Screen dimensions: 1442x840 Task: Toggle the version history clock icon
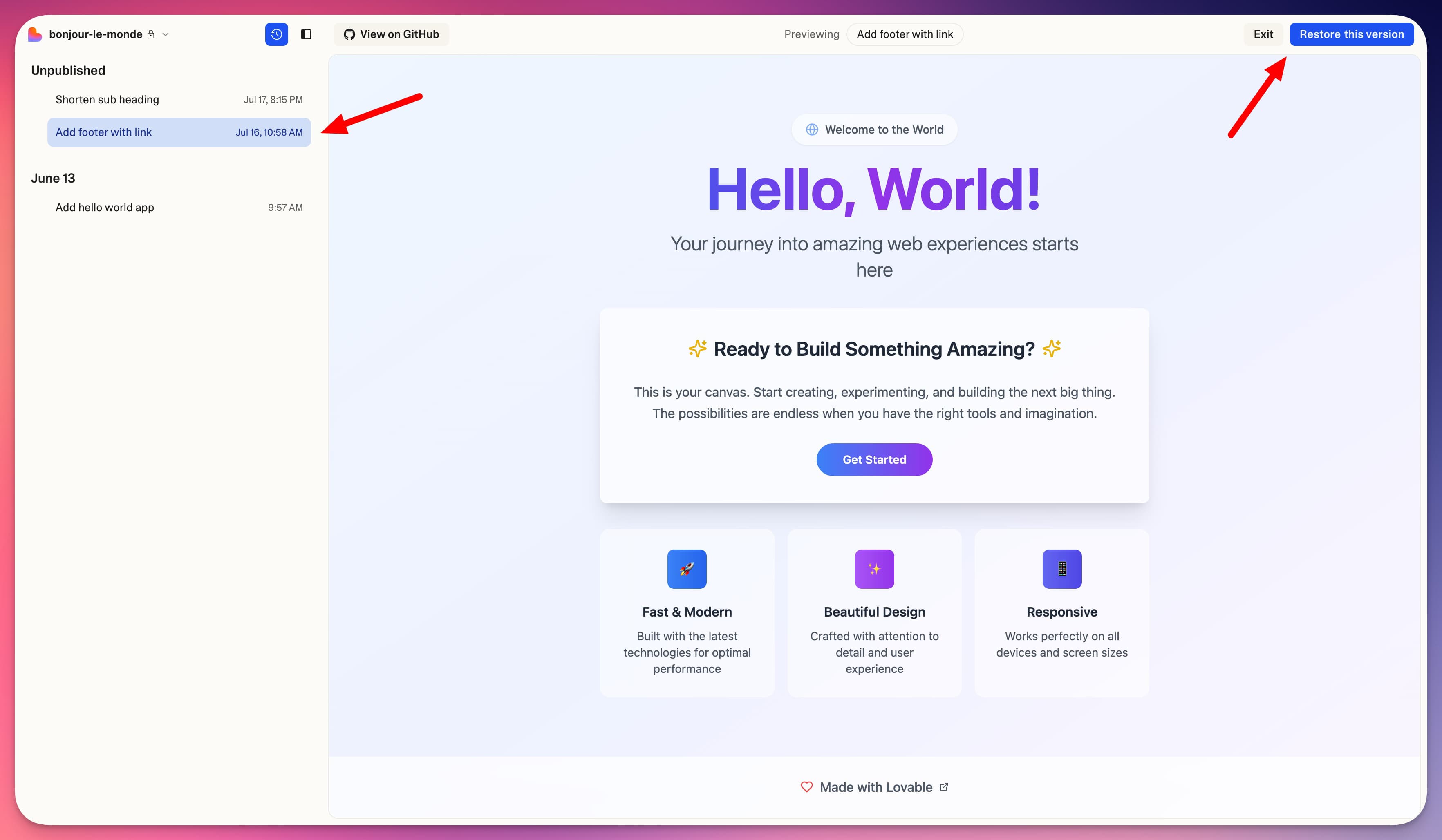coord(276,34)
